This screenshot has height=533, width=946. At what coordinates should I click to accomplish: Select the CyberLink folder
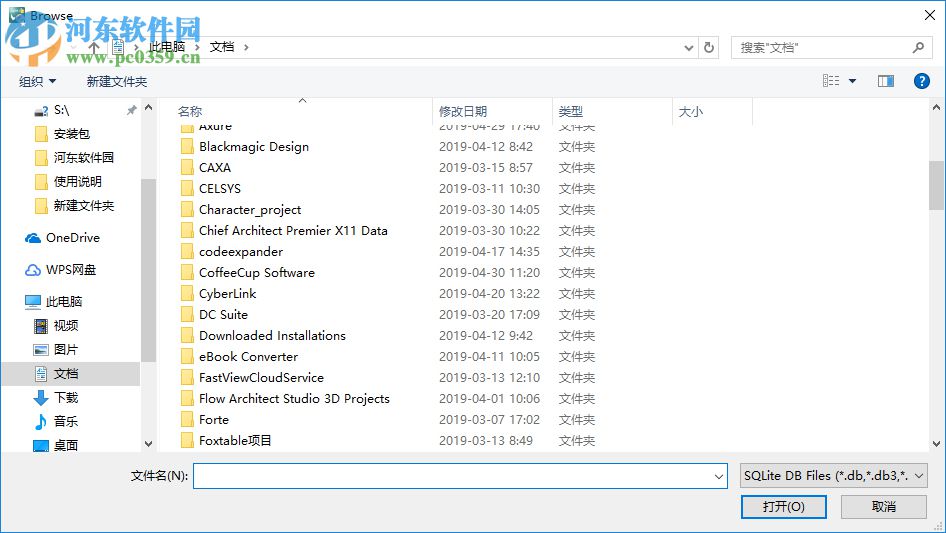coord(227,294)
